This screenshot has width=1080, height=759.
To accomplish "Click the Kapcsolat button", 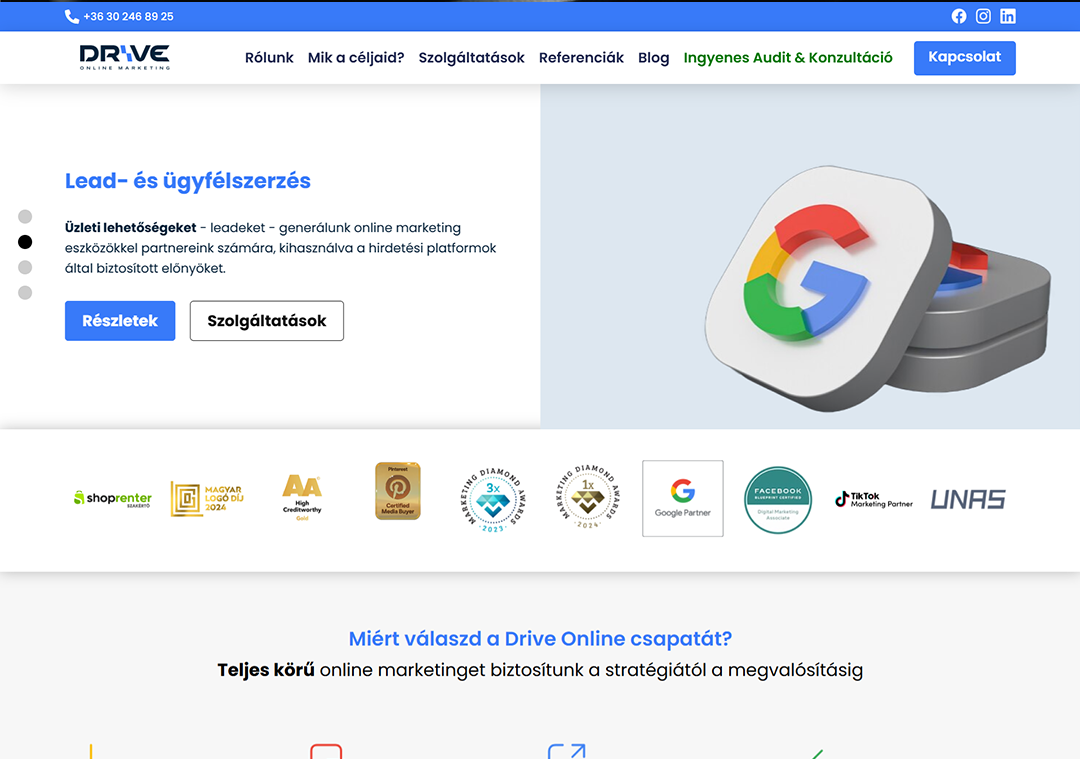I will tap(964, 58).
